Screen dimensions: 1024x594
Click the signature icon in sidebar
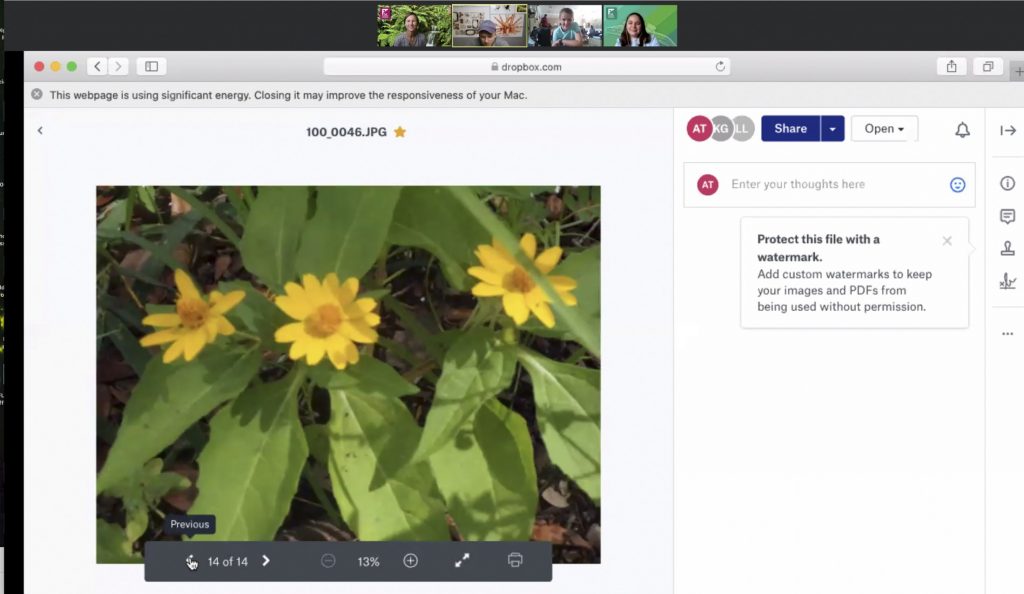(1007, 282)
